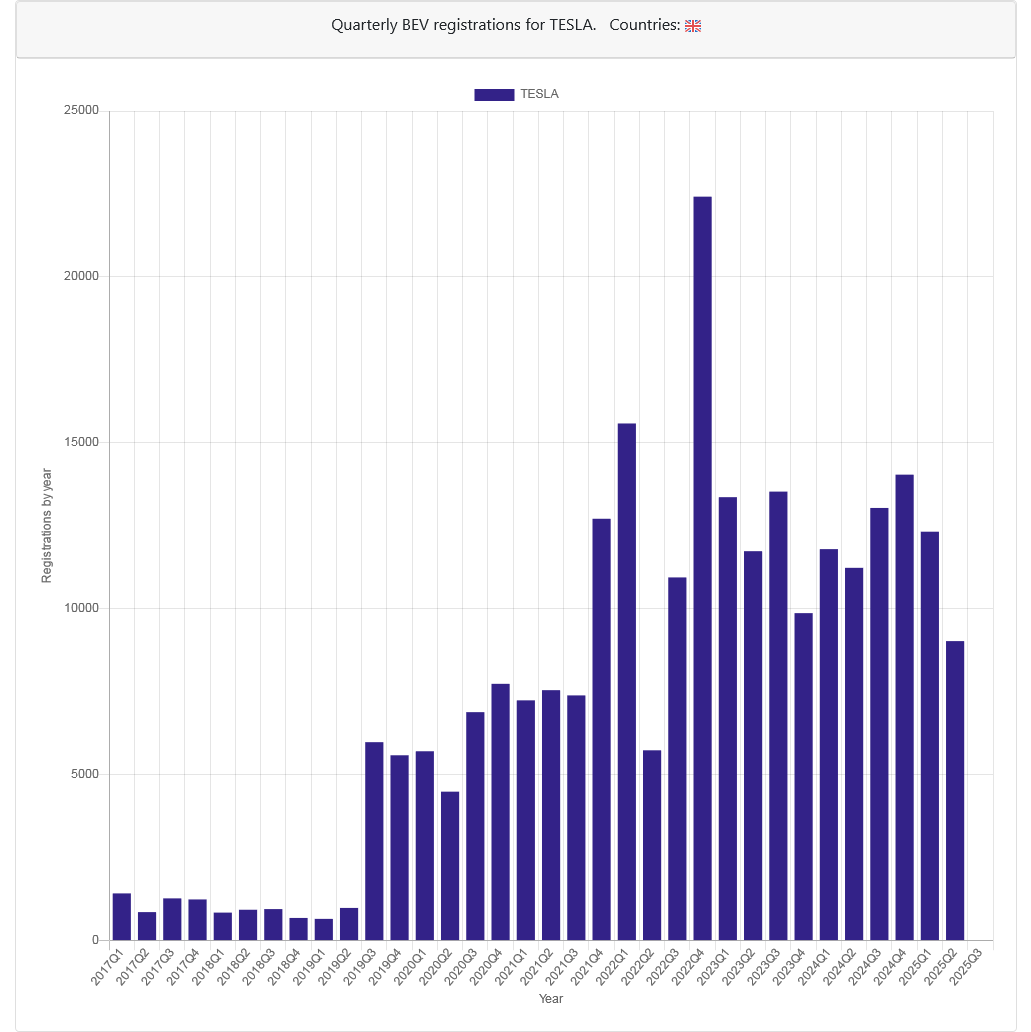The image size is (1031, 1032).
Task: Select the 2020Q2 bar
Action: point(450,865)
